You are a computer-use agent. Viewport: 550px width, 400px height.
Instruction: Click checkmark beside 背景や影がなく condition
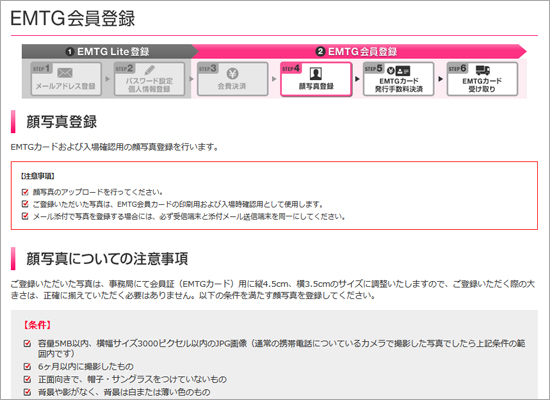(x=27, y=392)
